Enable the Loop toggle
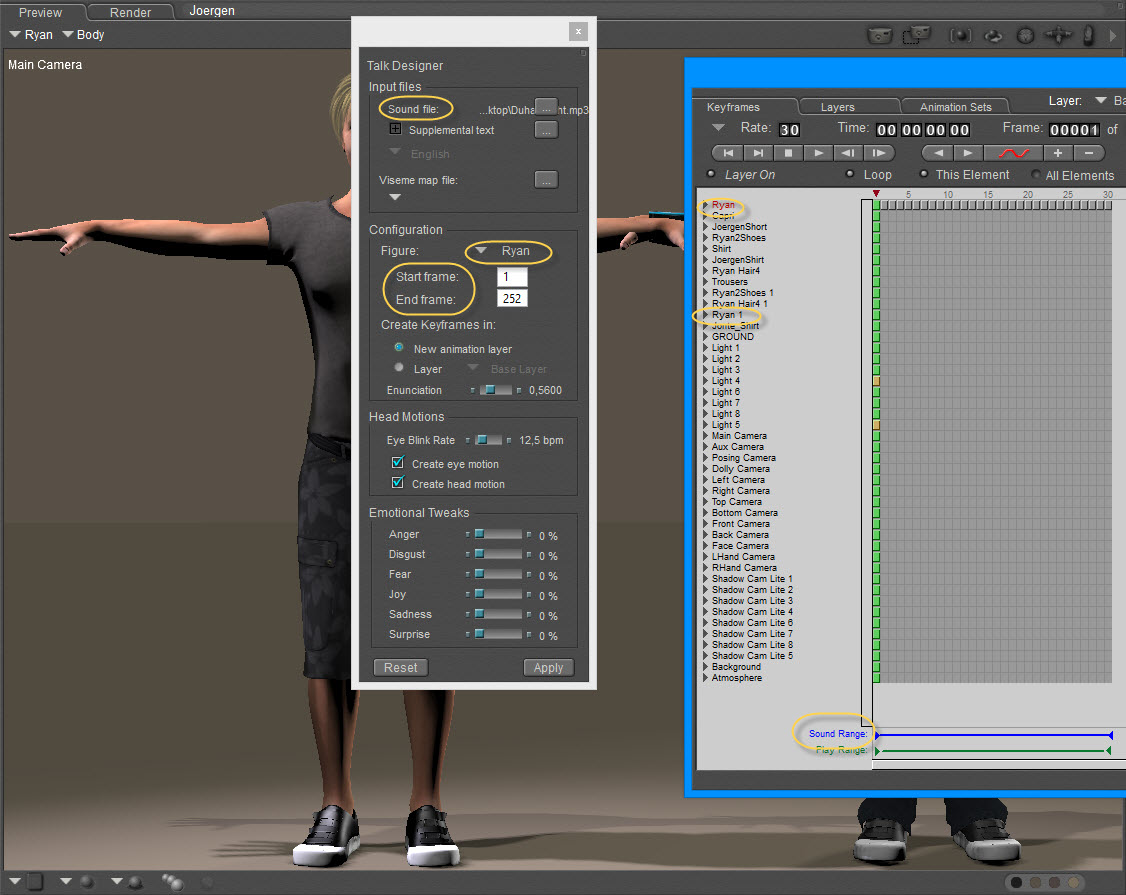Viewport: 1126px width, 895px height. pyautogui.click(x=850, y=174)
